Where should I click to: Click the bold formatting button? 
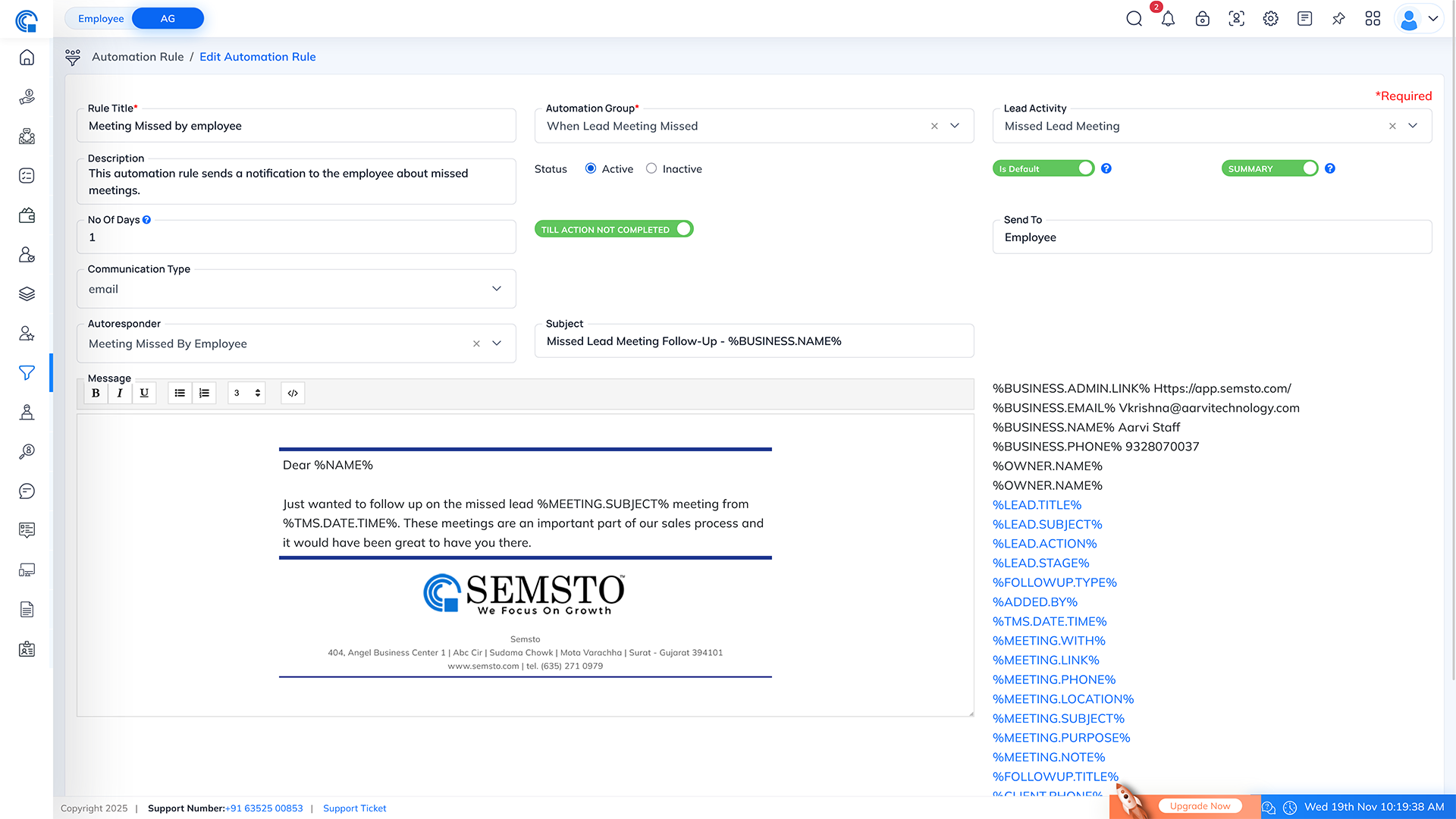[x=96, y=393]
